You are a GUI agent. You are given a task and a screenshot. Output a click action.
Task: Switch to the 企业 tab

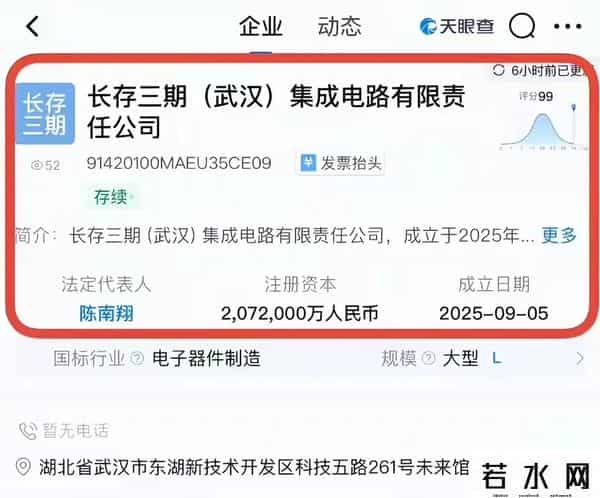261,26
